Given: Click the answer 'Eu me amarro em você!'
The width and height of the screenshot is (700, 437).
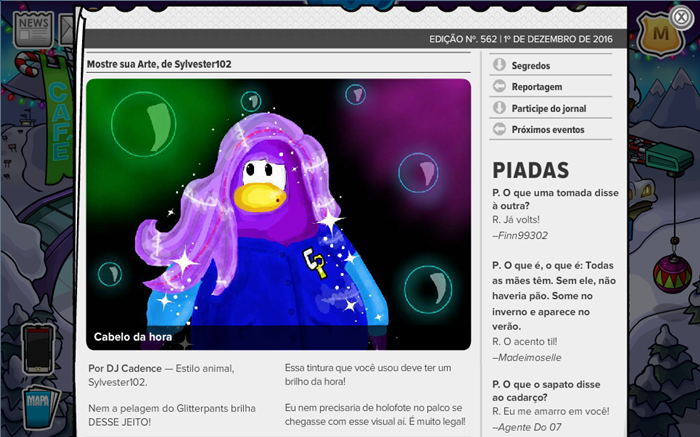Looking at the screenshot, I should (556, 411).
